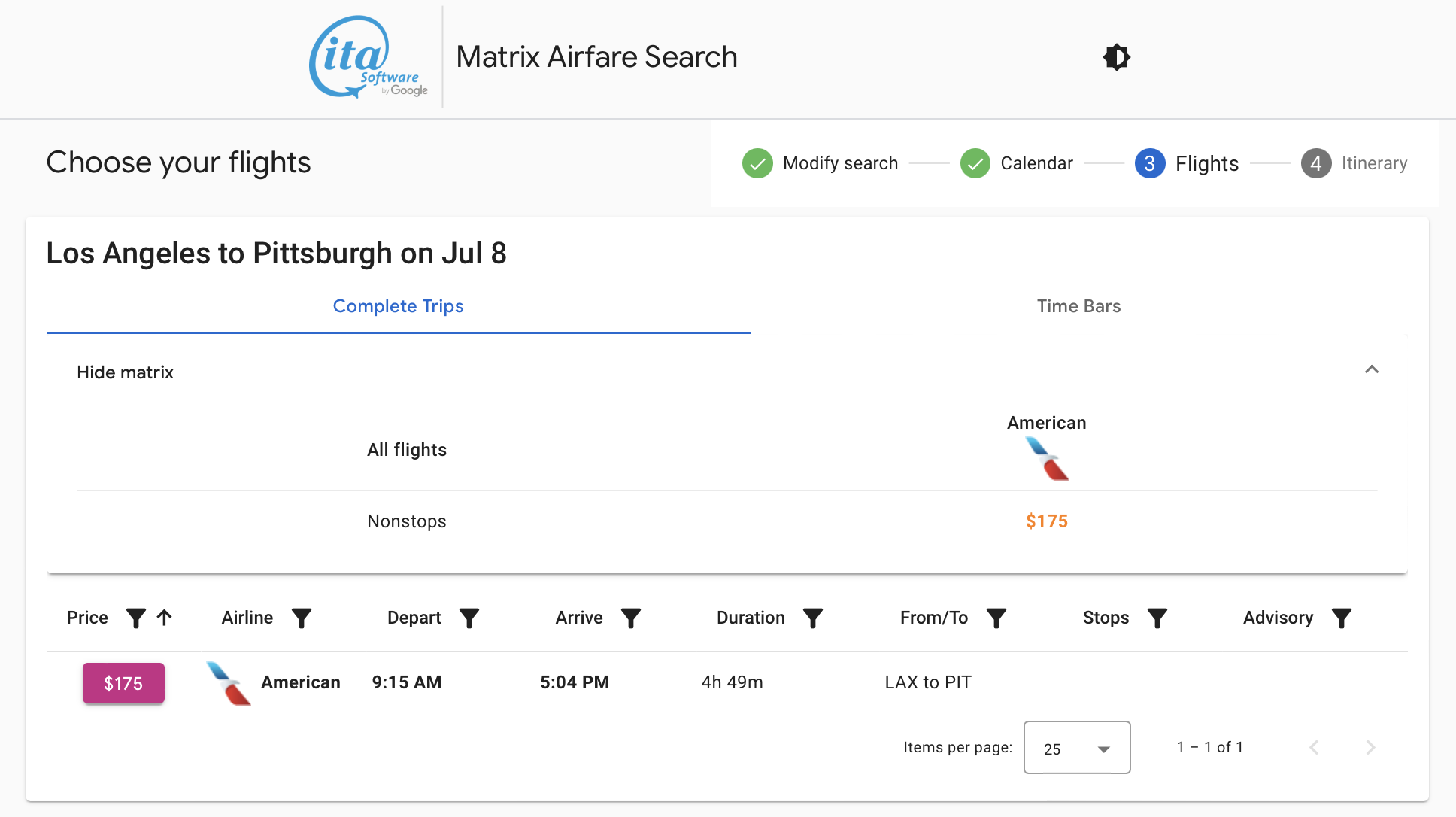Select the Complete Trips tab
The width and height of the screenshot is (1456, 817).
point(398,306)
